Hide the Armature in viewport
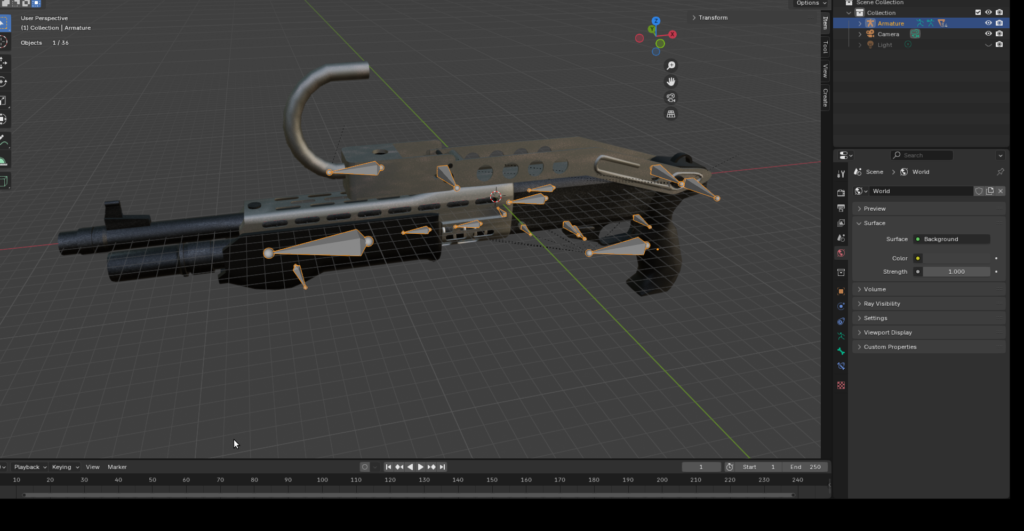The image size is (1024, 531). pos(988,23)
